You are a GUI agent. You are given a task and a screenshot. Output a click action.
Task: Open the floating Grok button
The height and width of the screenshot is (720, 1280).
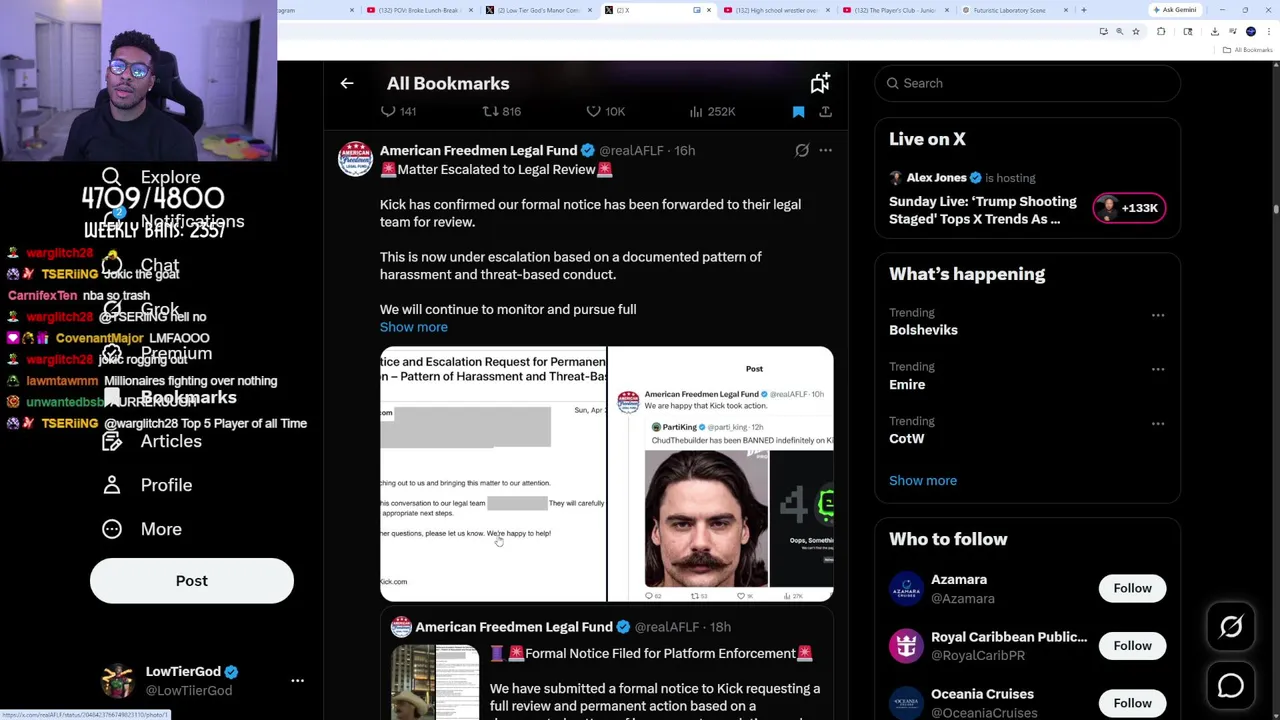click(1231, 627)
